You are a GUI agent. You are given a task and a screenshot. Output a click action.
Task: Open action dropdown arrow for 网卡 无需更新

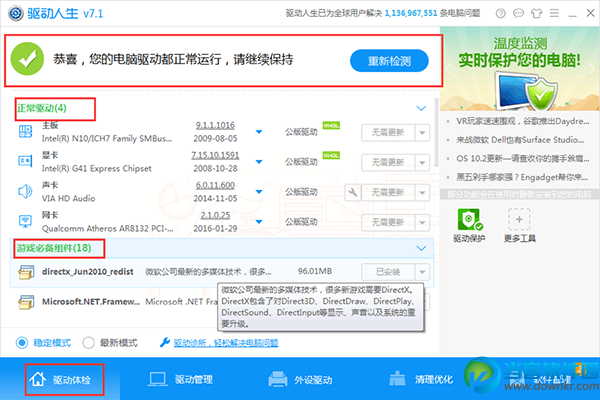[422, 222]
